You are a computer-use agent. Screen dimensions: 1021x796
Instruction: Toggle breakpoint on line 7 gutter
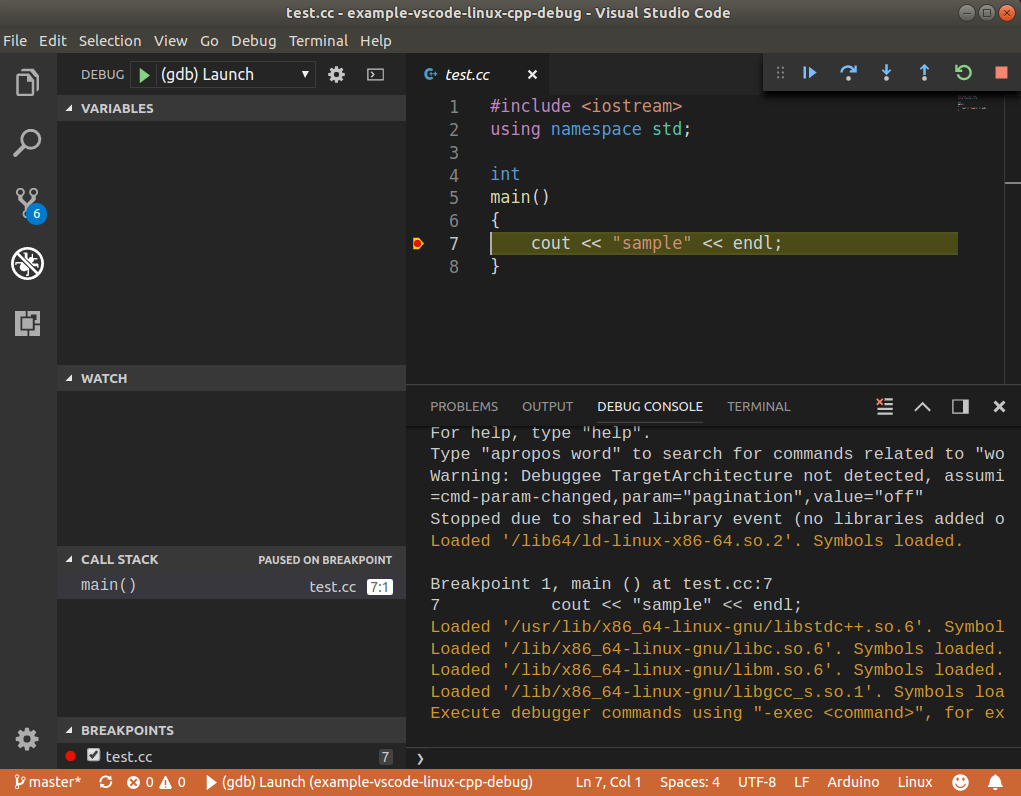(418, 244)
